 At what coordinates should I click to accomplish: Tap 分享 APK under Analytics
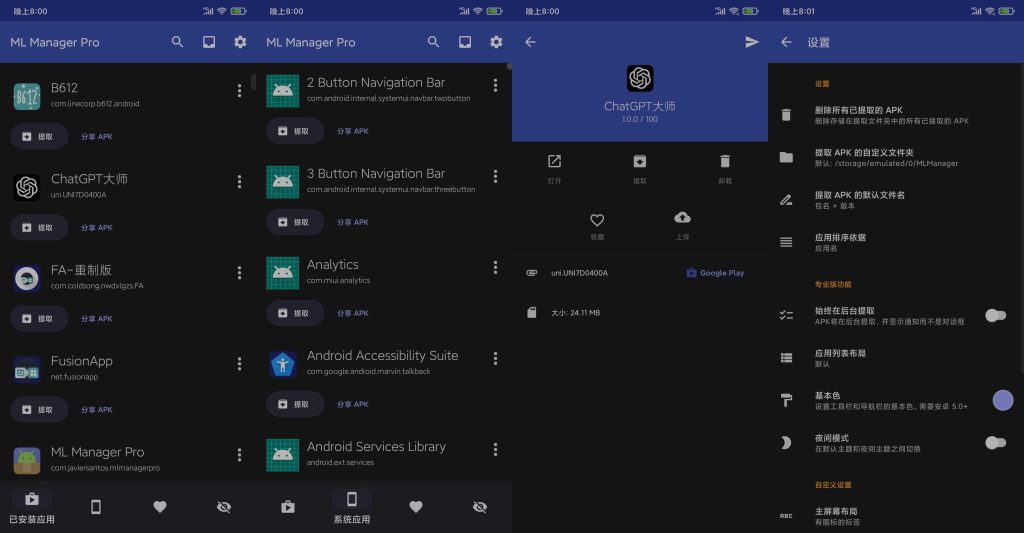(x=353, y=314)
